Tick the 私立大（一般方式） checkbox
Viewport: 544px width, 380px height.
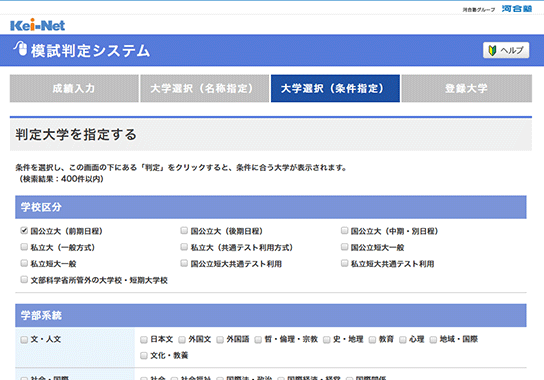[24, 247]
